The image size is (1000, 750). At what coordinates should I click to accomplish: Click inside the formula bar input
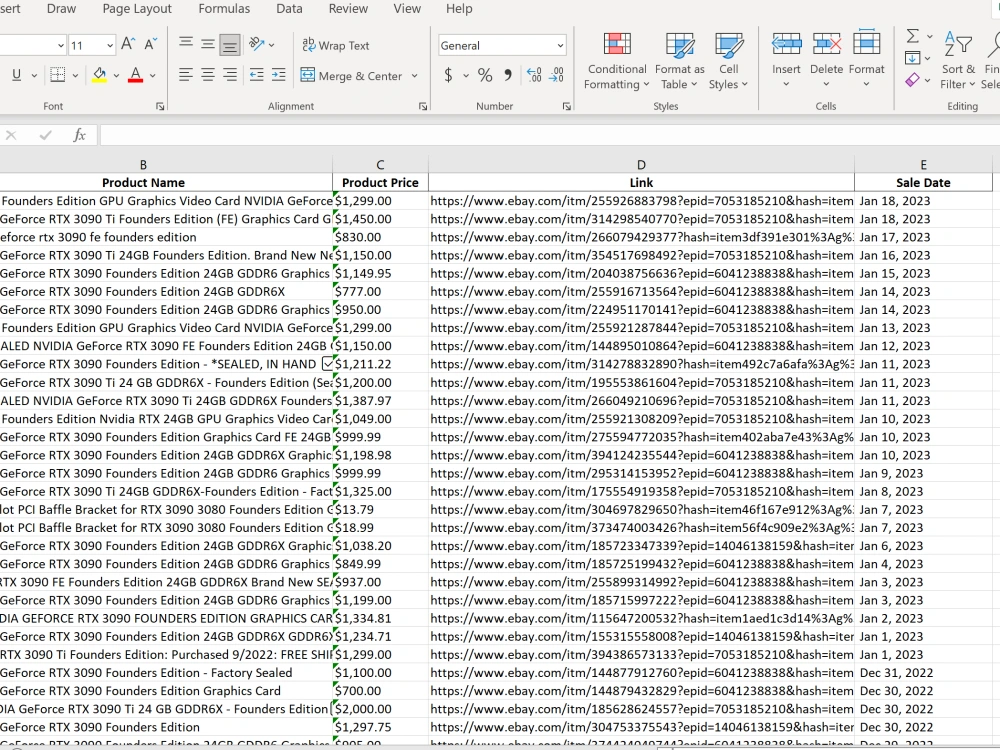550,135
